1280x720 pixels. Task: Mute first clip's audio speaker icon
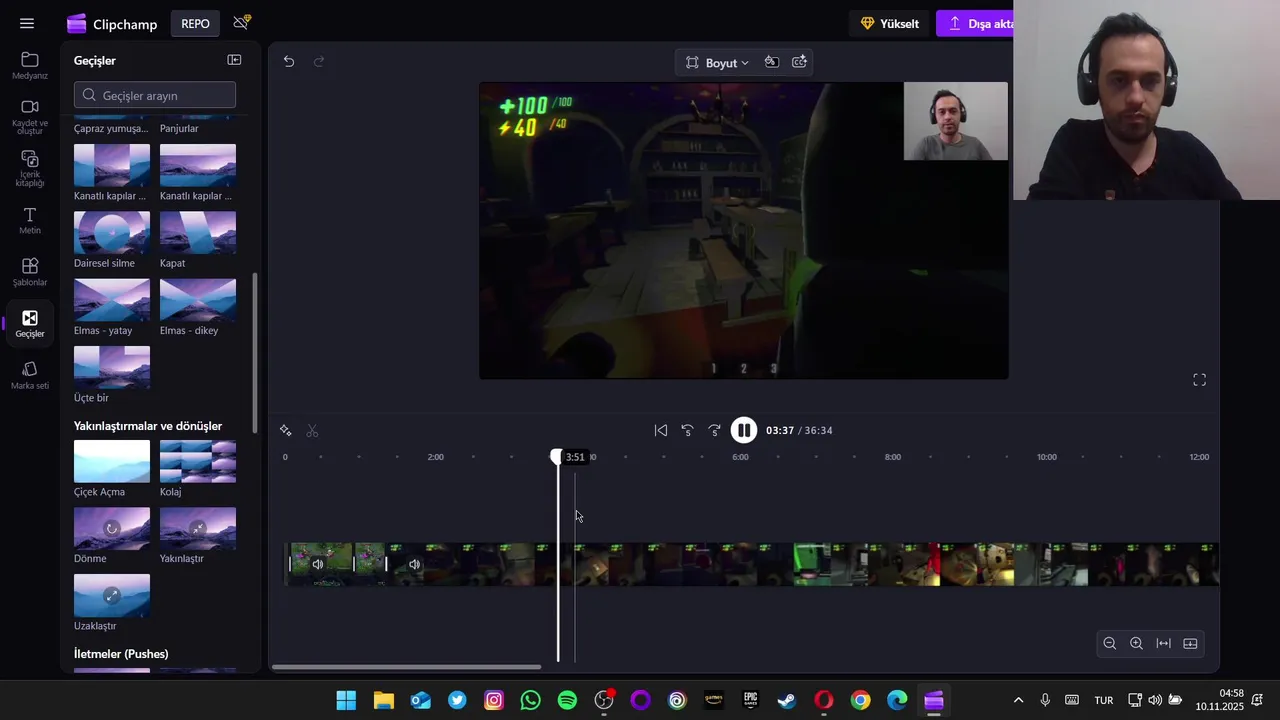318,564
